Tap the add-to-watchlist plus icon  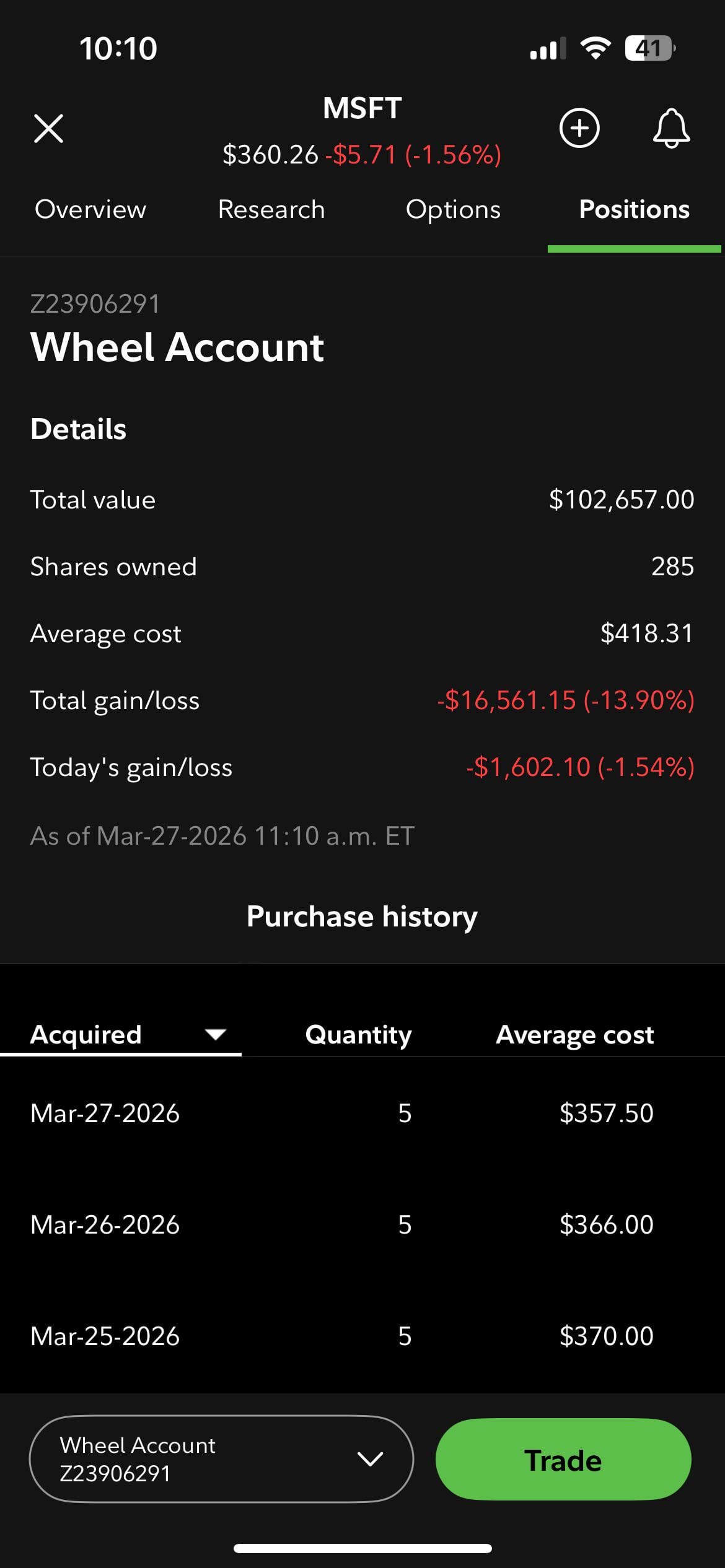579,128
